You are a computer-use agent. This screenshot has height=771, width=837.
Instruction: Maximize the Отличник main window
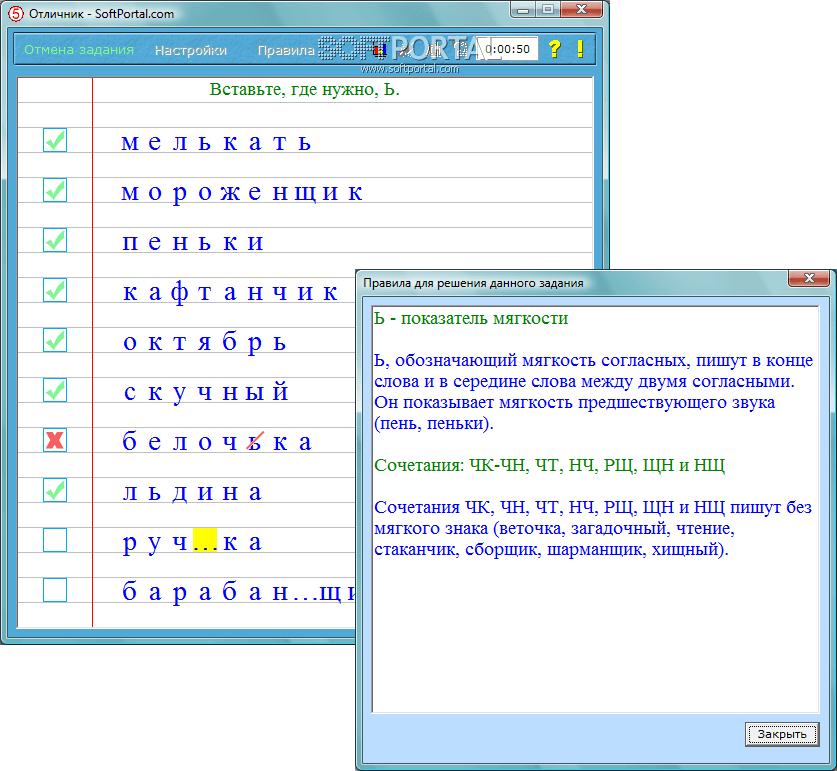click(x=548, y=10)
